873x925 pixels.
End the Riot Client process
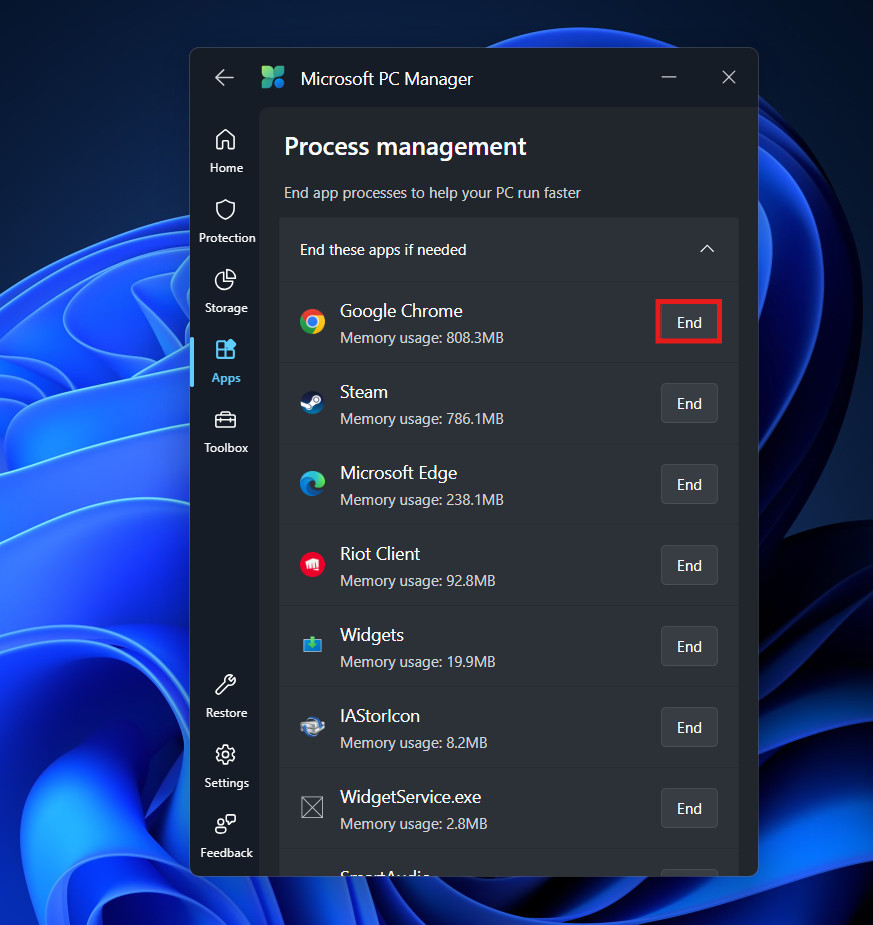(689, 566)
